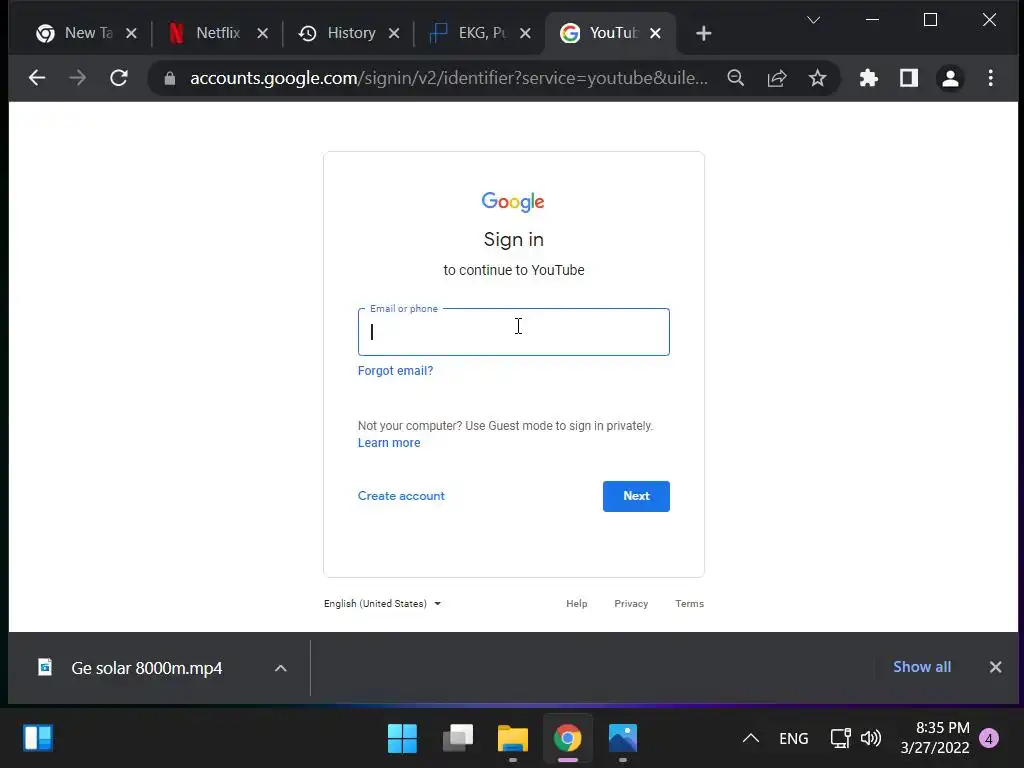The height and width of the screenshot is (768, 1024).
Task: Open Task View on the taskbar
Action: 458,738
